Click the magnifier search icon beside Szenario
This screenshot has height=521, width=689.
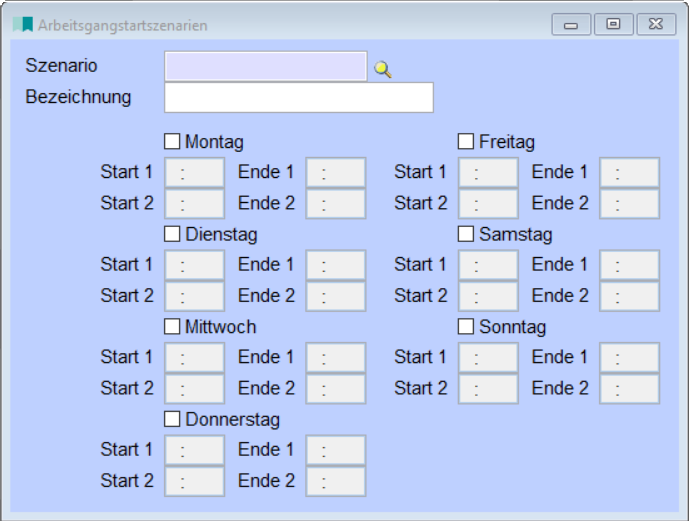382,68
